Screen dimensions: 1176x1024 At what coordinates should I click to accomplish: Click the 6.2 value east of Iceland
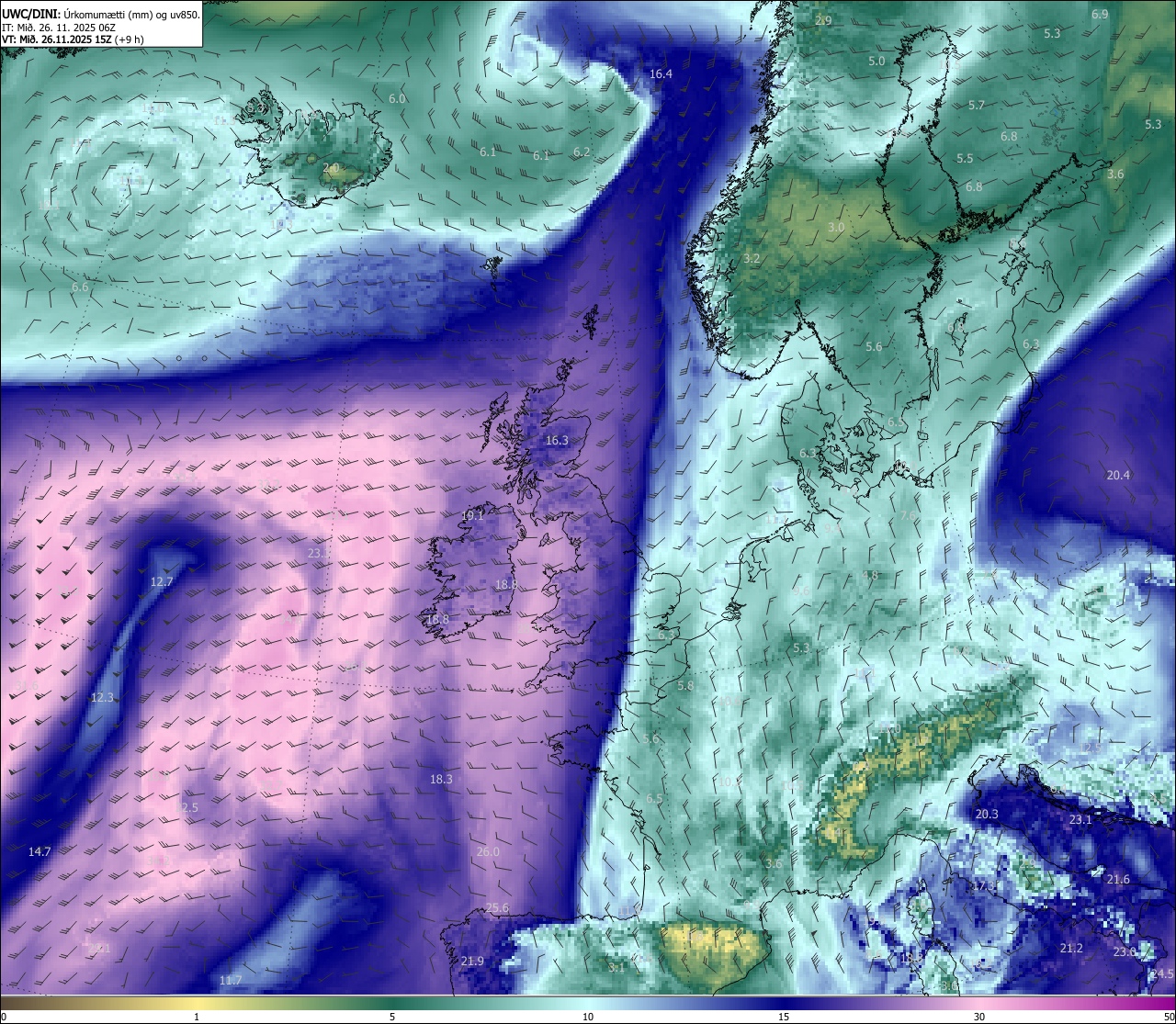point(582,152)
